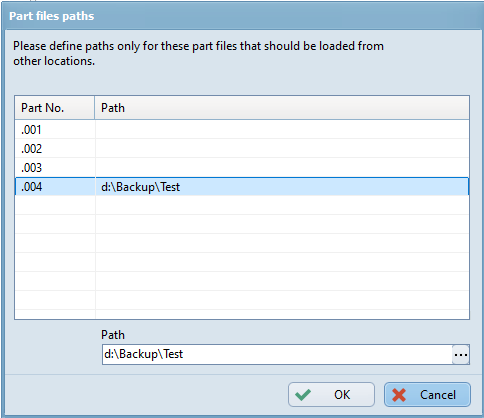The height and width of the screenshot is (418, 484).
Task: Click the Path column header
Action: click(282, 108)
